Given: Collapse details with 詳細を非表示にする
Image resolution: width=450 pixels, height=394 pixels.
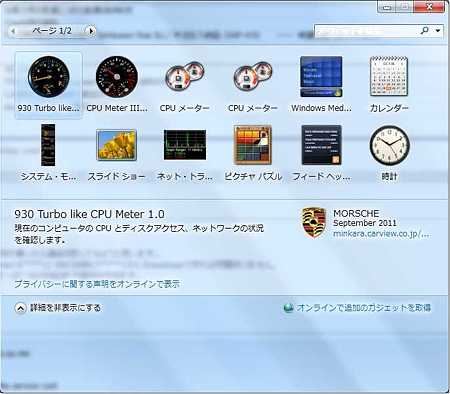Looking at the screenshot, I should point(58,308).
